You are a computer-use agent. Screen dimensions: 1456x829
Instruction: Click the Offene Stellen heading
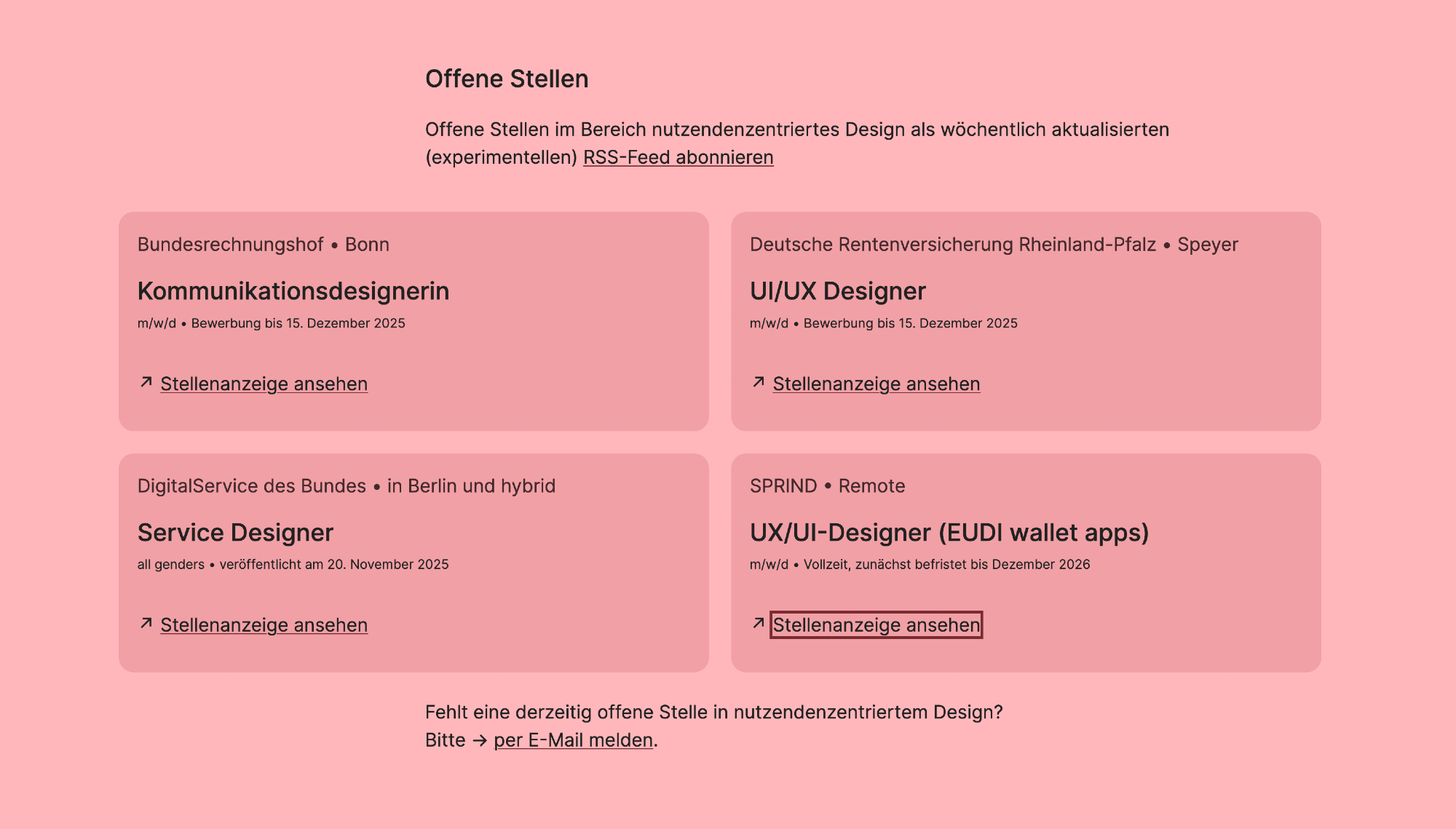[x=507, y=79]
